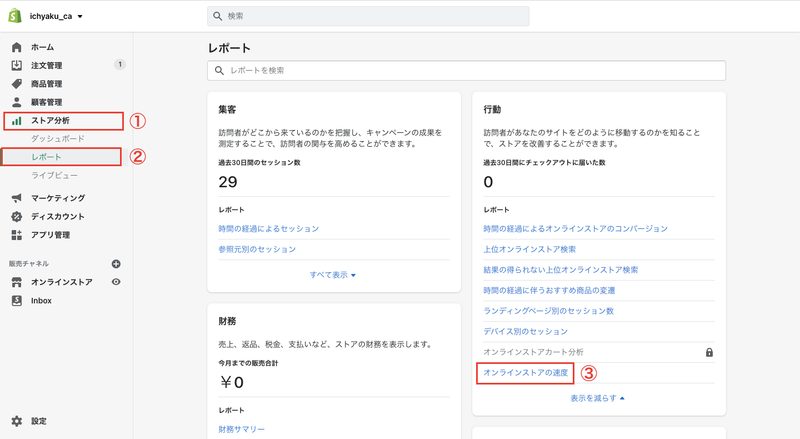
Task: Open 時間の経過によるオンラインストアのコンバージョン report
Action: point(576,229)
